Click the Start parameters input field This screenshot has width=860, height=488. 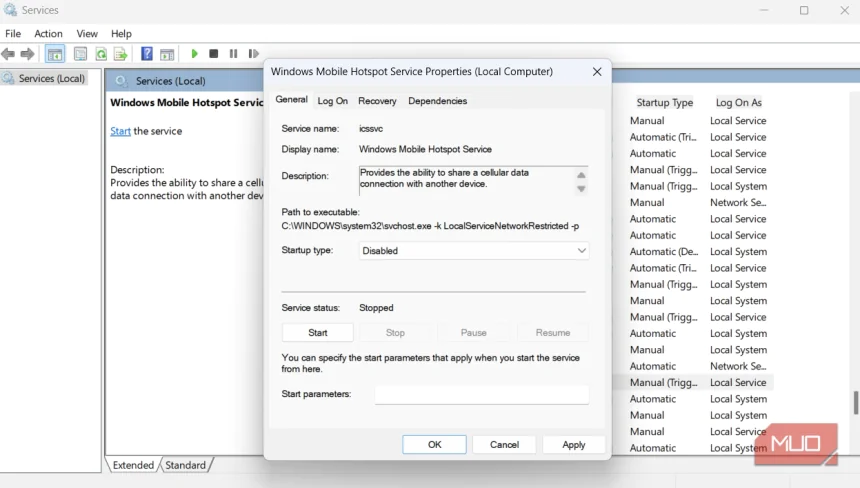click(x=482, y=395)
